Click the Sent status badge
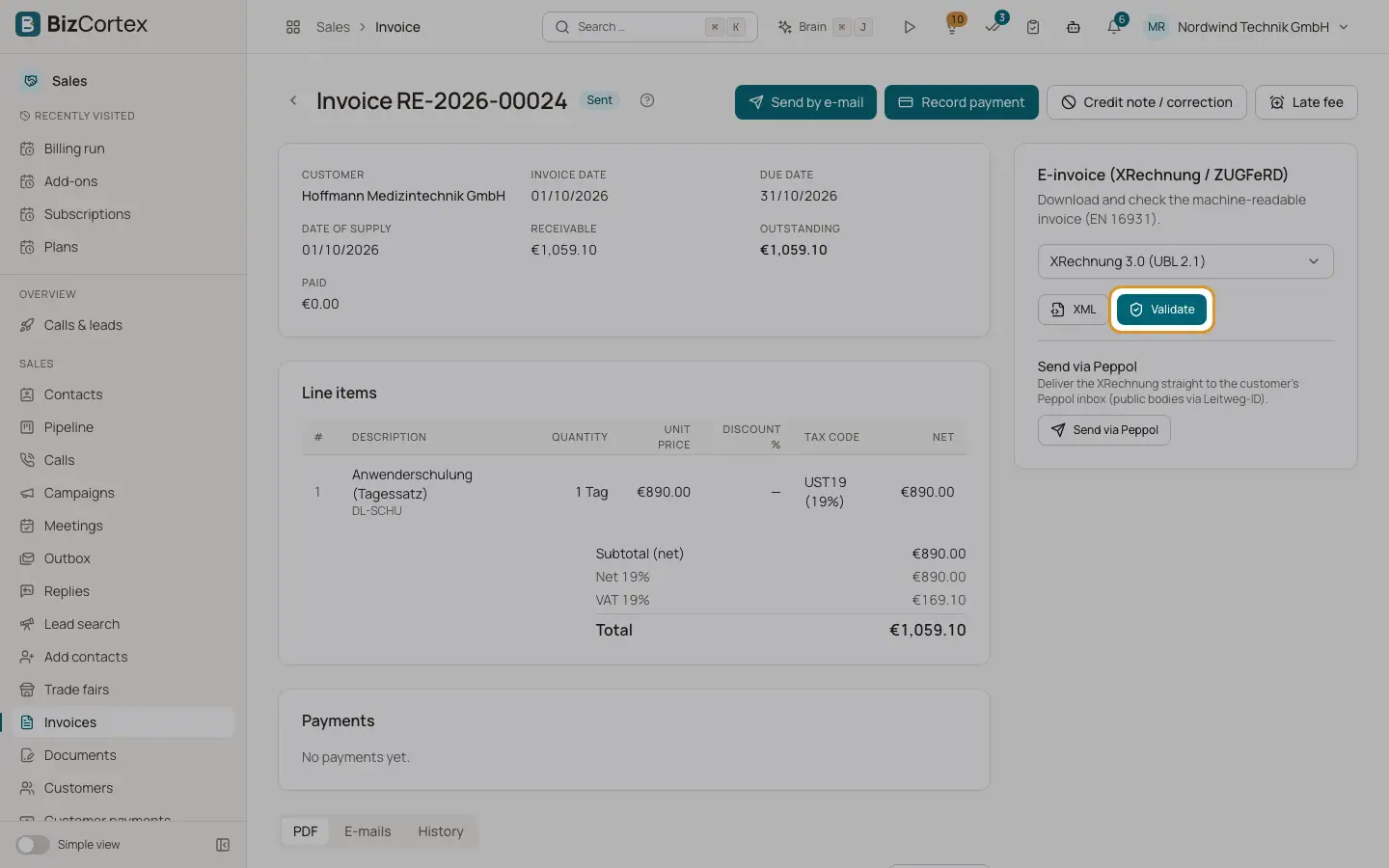The height and width of the screenshot is (868, 1389). pyautogui.click(x=599, y=100)
